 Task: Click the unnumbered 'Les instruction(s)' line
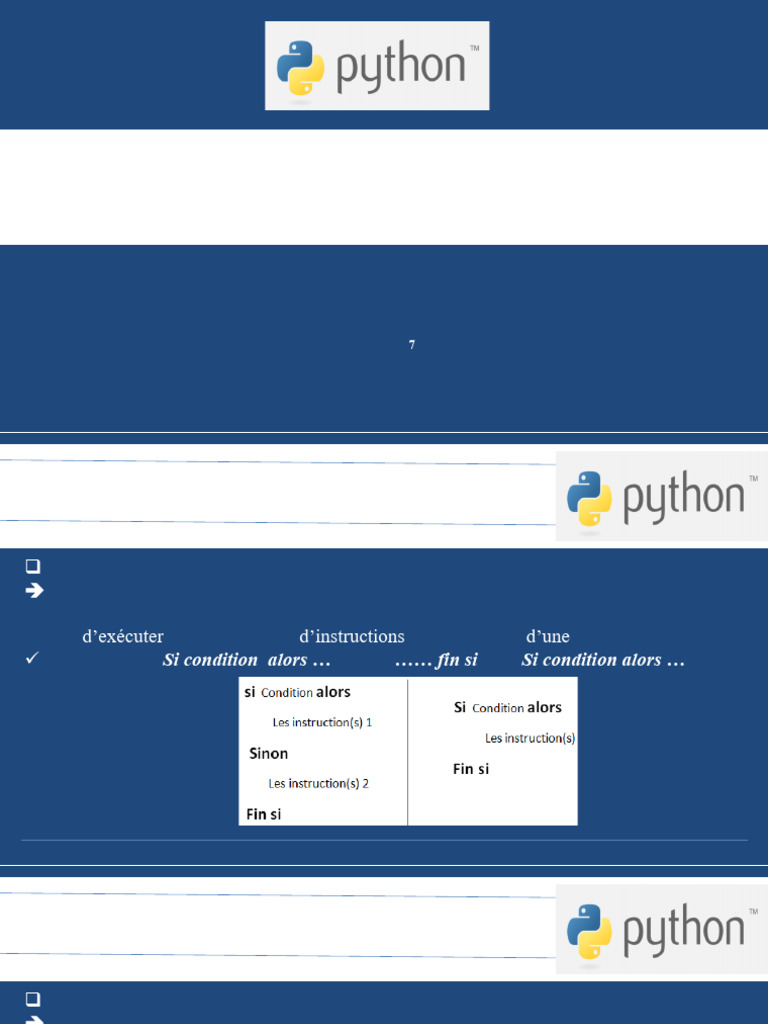tap(530, 738)
